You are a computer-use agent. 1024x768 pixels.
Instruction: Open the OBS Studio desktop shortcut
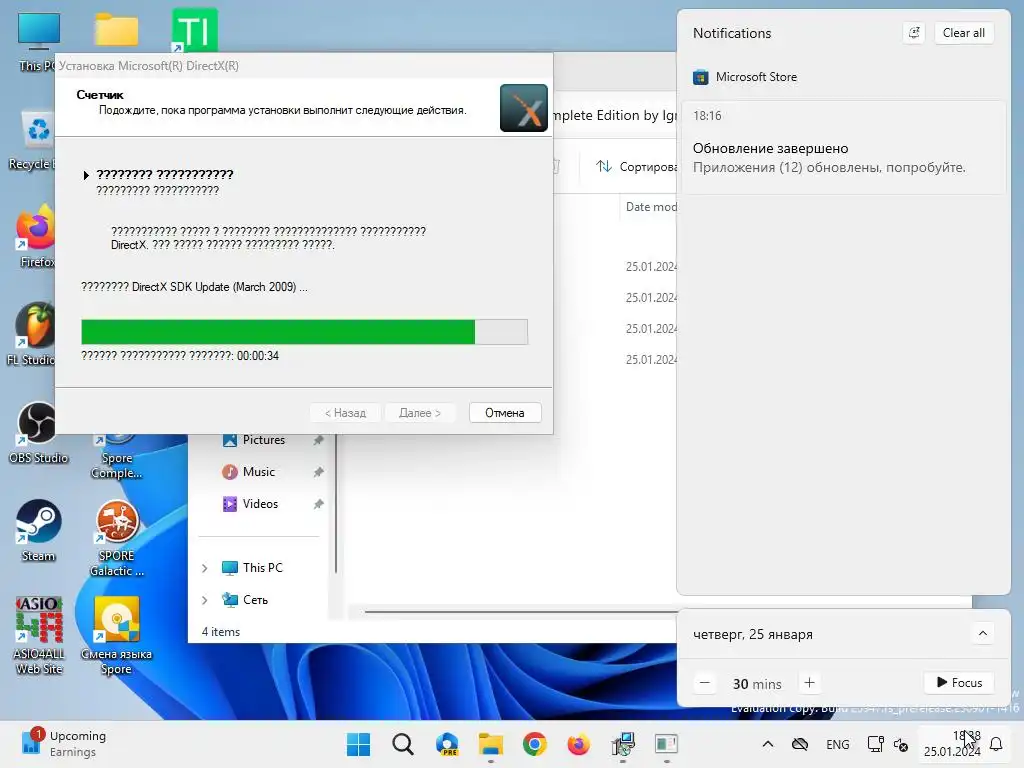click(x=38, y=433)
